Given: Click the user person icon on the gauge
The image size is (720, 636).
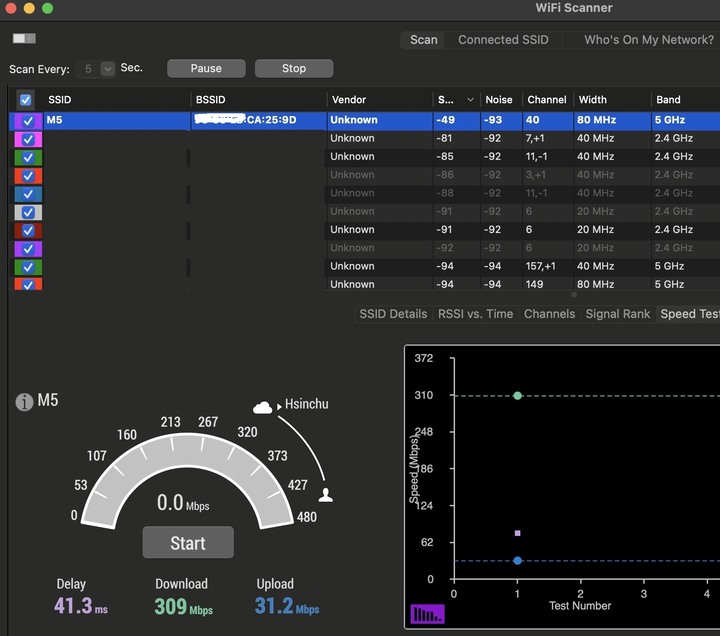Looking at the screenshot, I should (326, 495).
